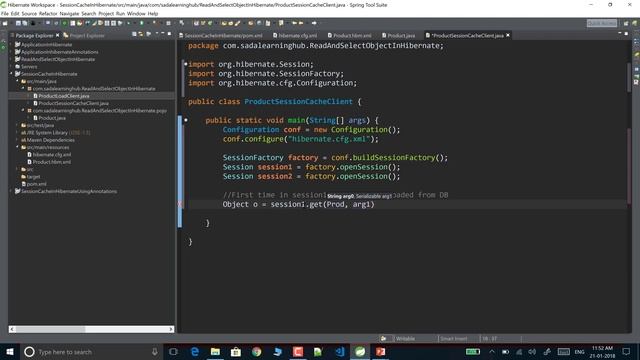This screenshot has width=640, height=360.
Task: Expand the Maven Dependencies node
Action: [18, 140]
